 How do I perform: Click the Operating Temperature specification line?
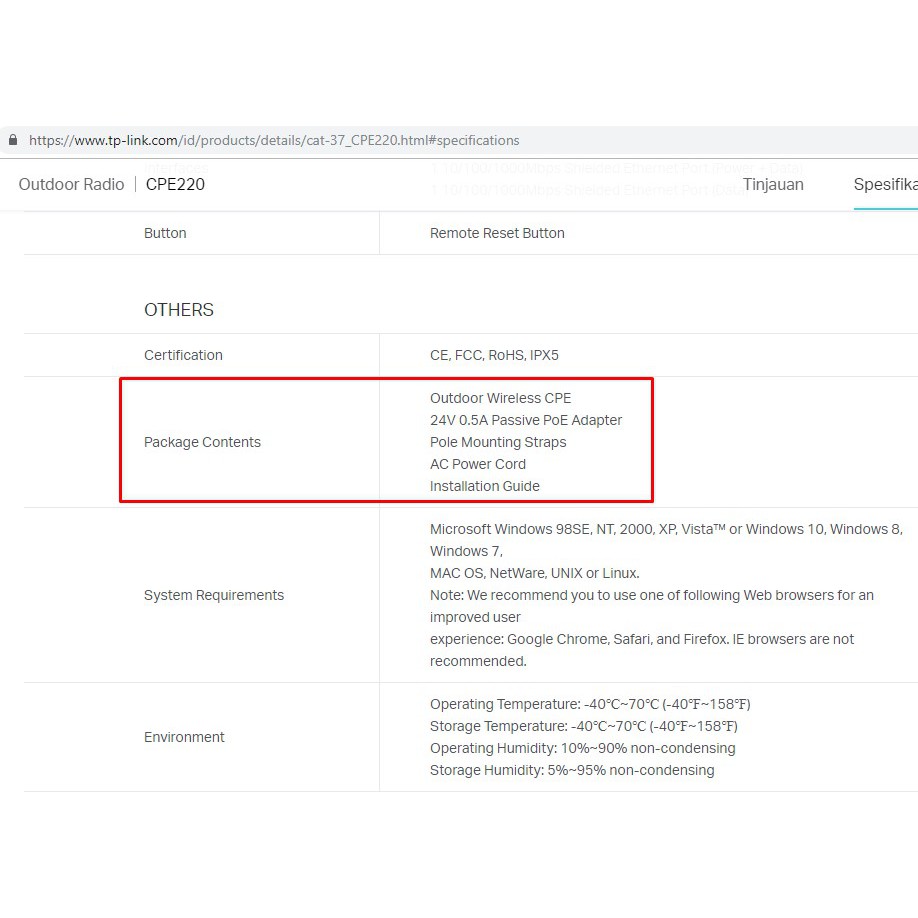click(x=590, y=704)
